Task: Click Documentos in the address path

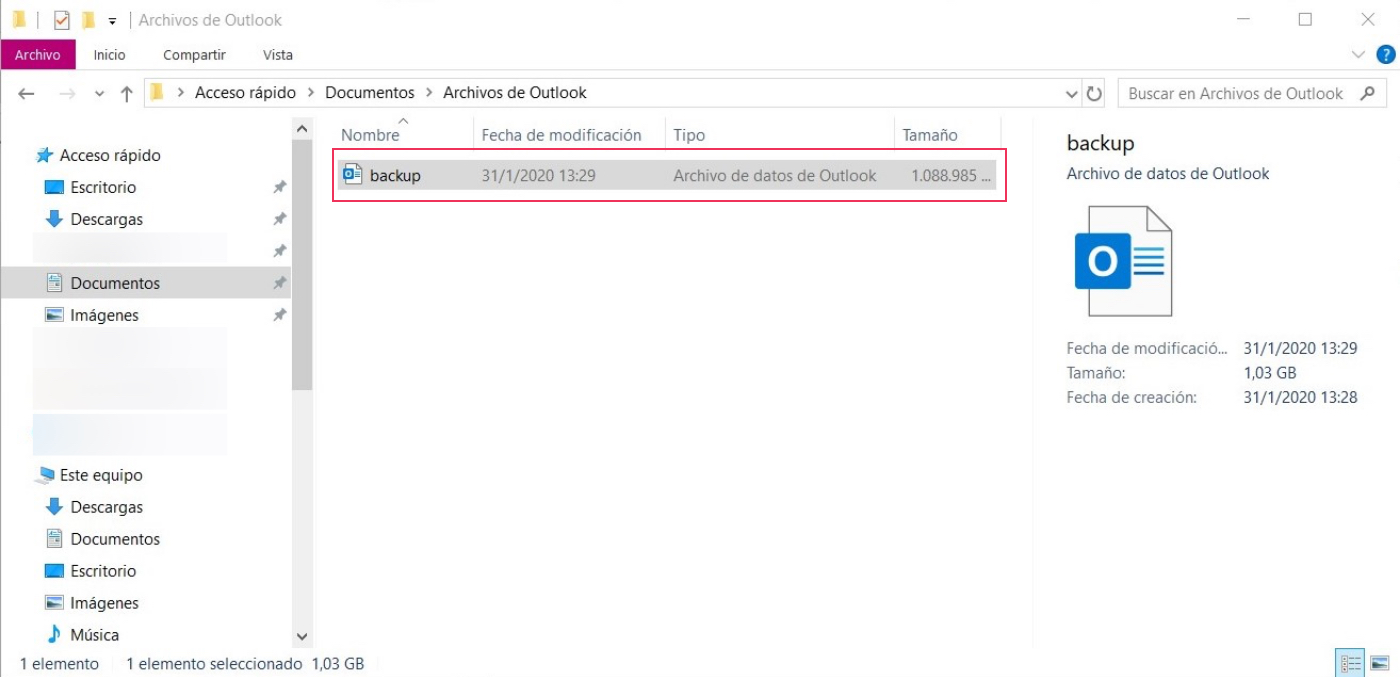Action: tap(370, 92)
